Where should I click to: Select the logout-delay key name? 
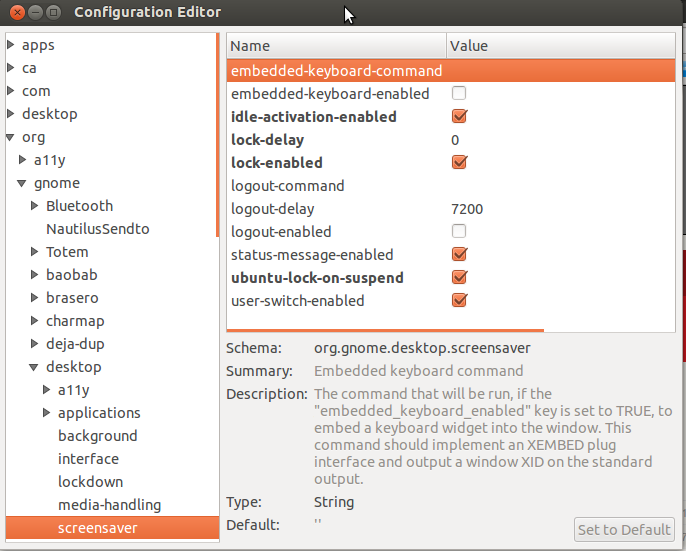273,209
